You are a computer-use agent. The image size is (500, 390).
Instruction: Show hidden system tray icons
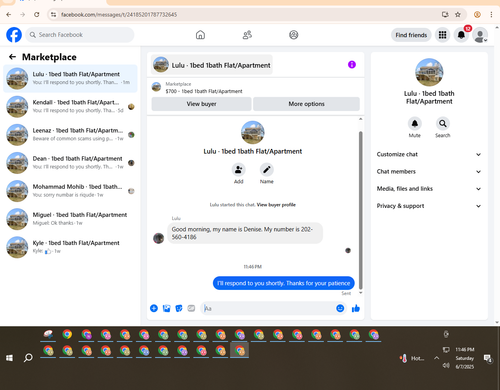[x=436, y=358]
